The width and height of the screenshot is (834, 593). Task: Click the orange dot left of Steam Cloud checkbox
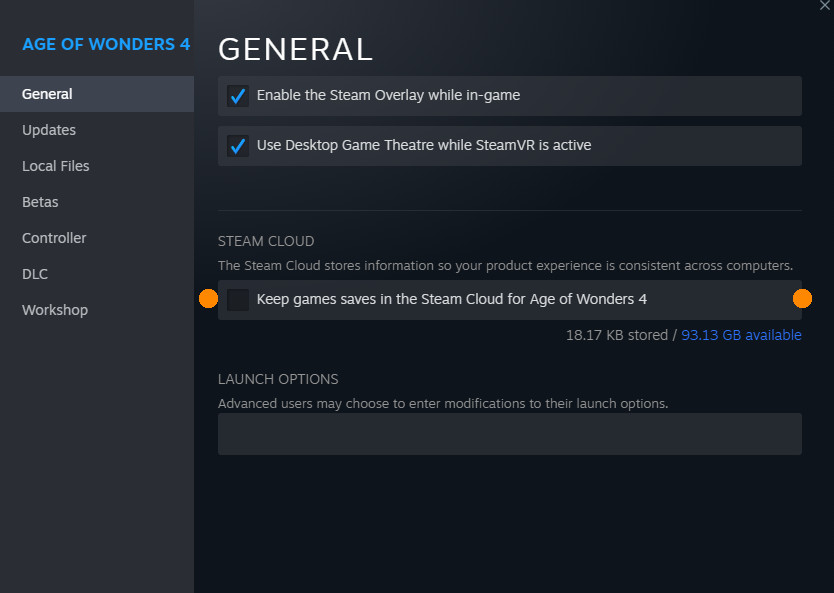pos(208,299)
